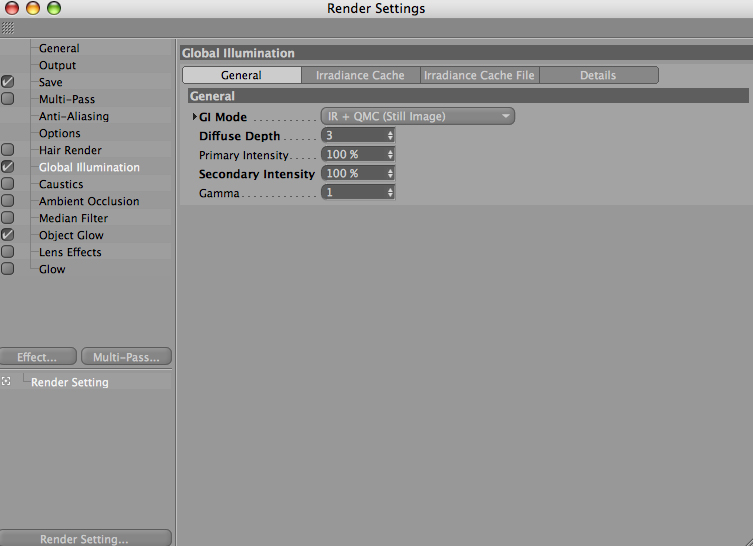753x546 pixels.
Task: Click the Diffuse Depth value field
Action: click(354, 135)
